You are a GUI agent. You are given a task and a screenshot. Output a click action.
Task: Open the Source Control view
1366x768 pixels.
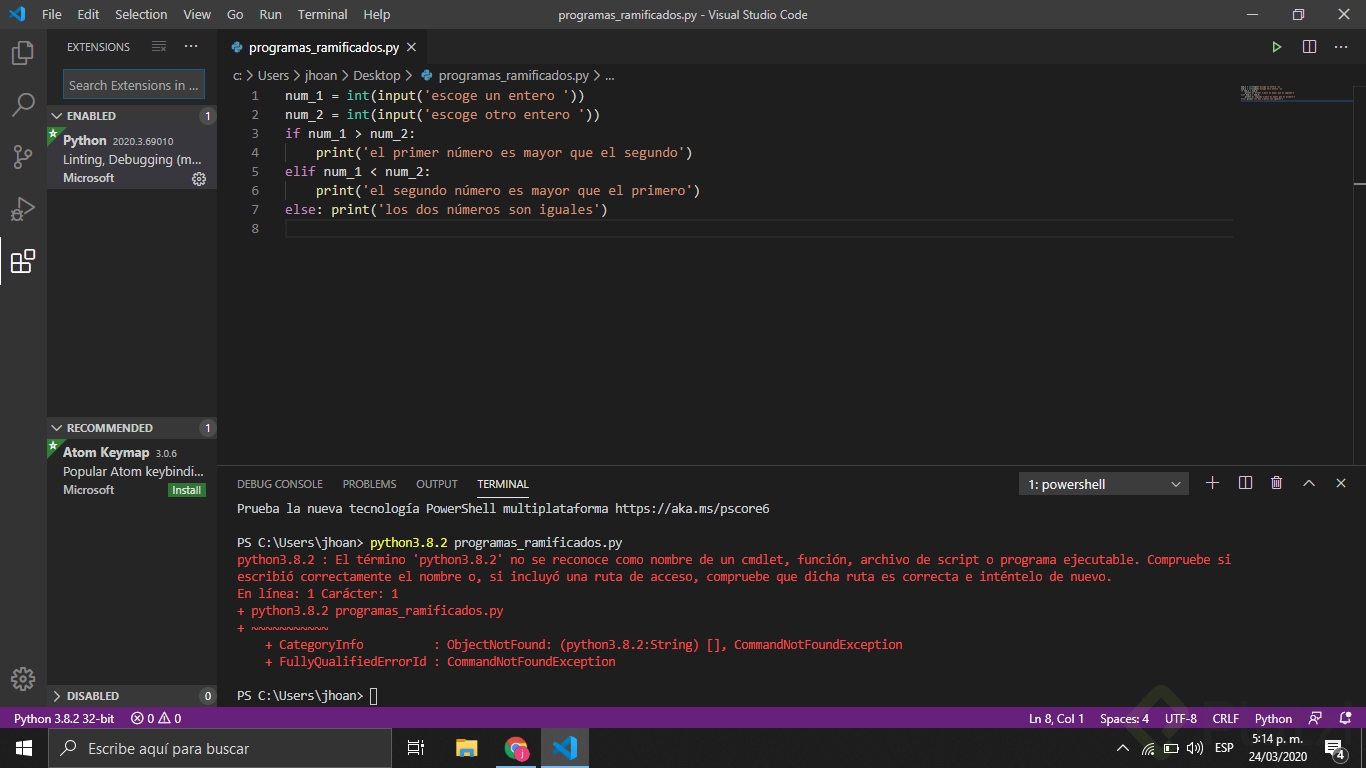click(22, 157)
